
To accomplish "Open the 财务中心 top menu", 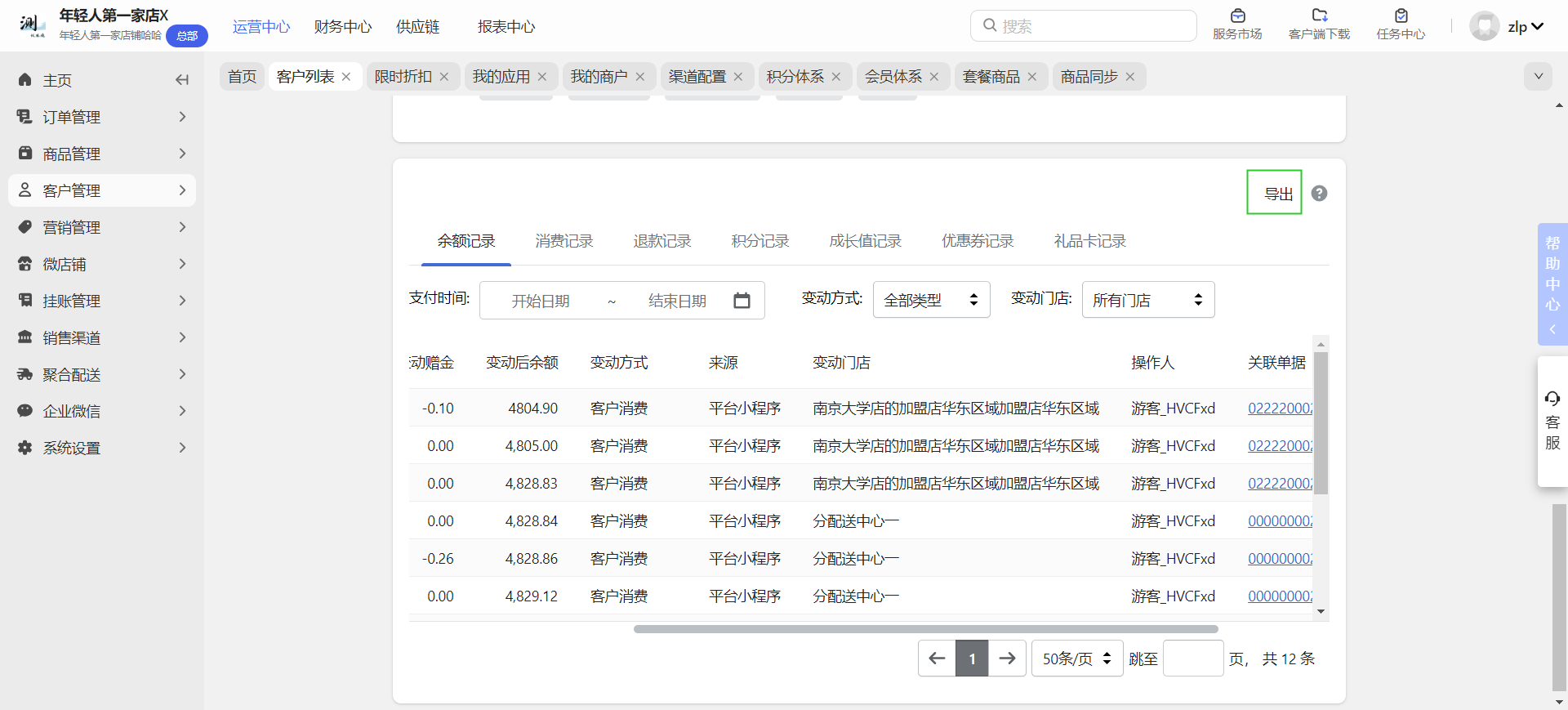I will [342, 27].
